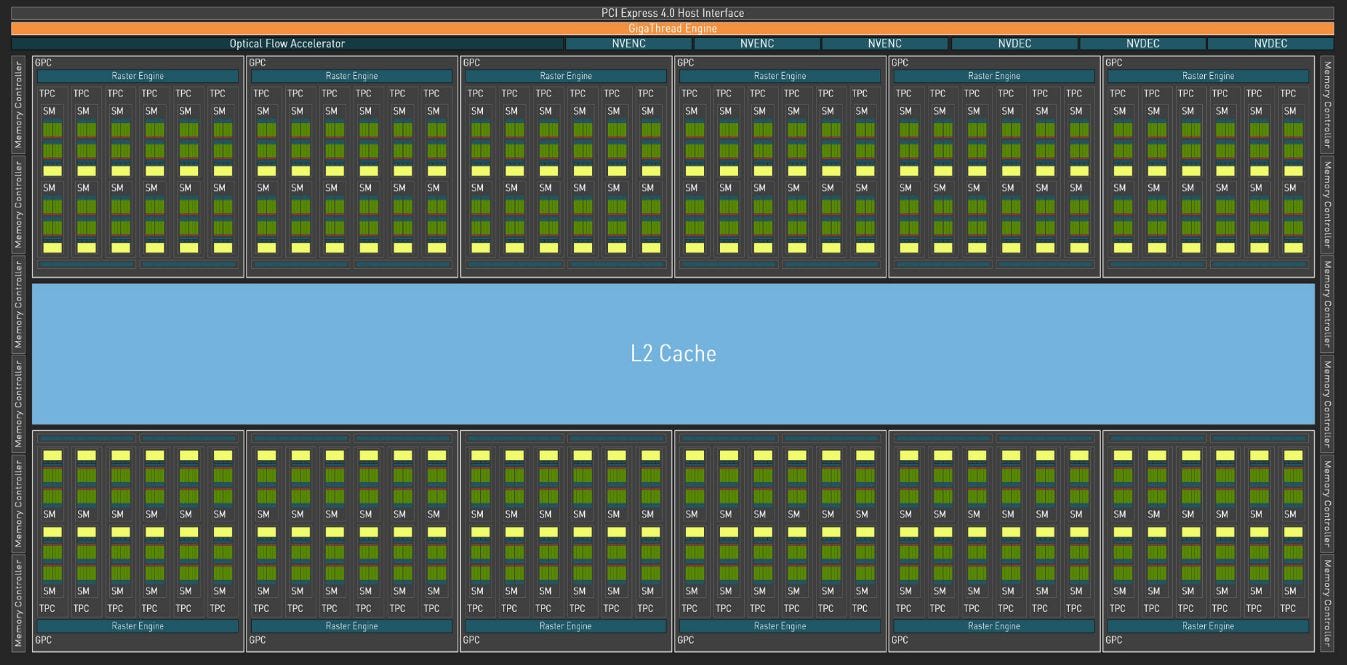This screenshot has width=1347, height=665.
Task: Click the PCI Express 4.0 Host Interface bar
Action: pyautogui.click(x=673, y=13)
